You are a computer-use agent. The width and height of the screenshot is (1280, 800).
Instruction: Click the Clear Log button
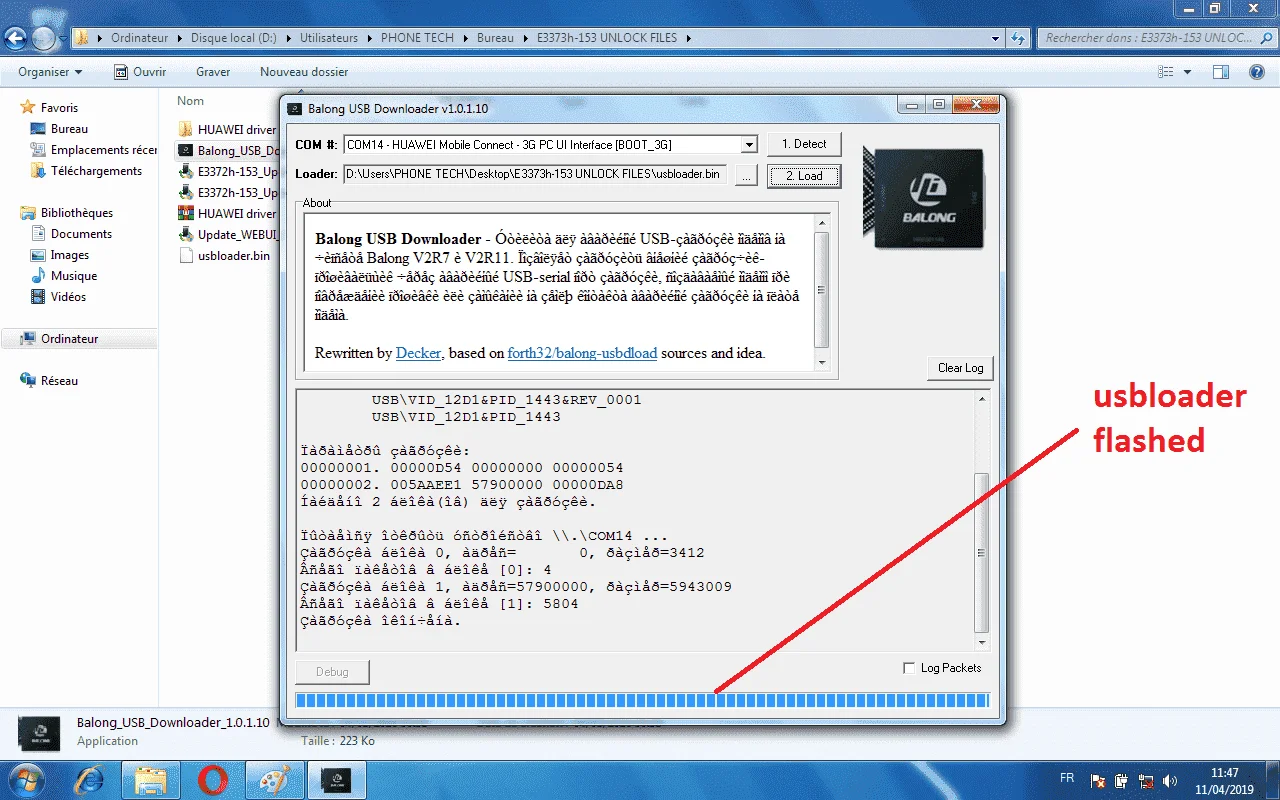[x=960, y=368]
